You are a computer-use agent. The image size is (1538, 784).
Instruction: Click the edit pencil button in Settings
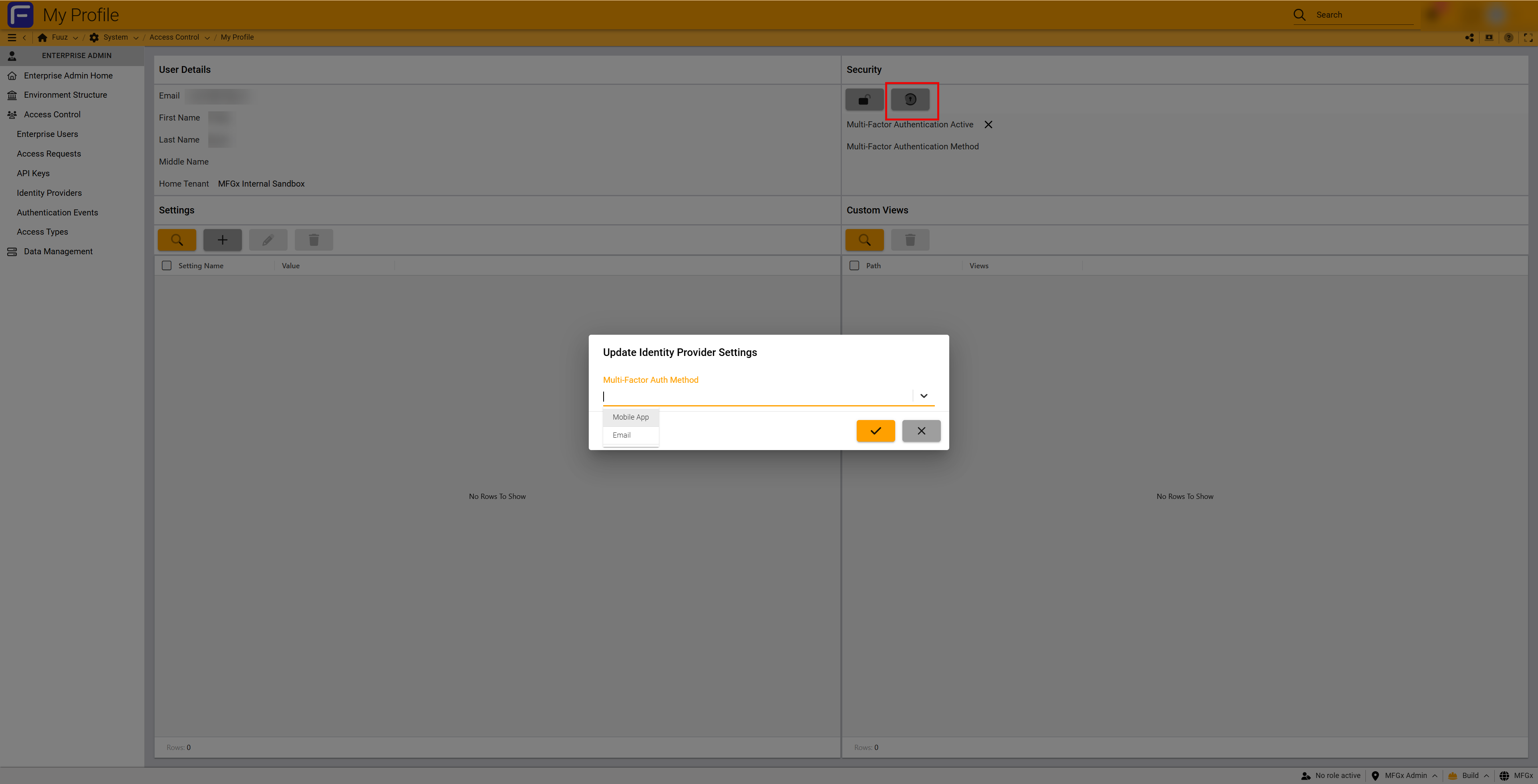coord(268,240)
